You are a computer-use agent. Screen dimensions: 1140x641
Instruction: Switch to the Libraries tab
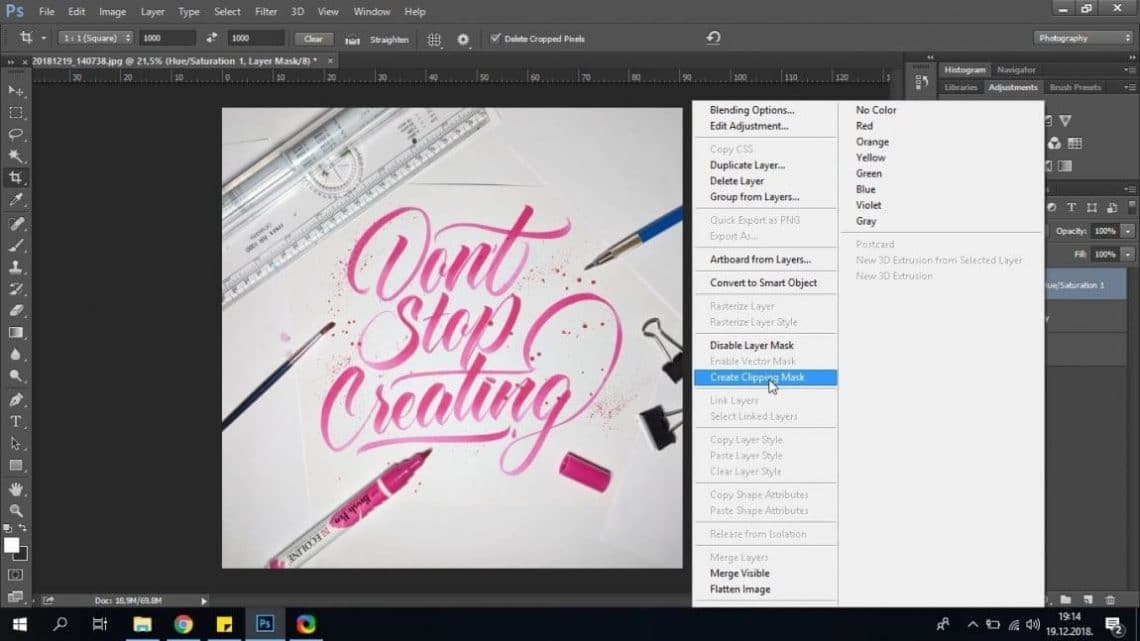[x=960, y=87]
